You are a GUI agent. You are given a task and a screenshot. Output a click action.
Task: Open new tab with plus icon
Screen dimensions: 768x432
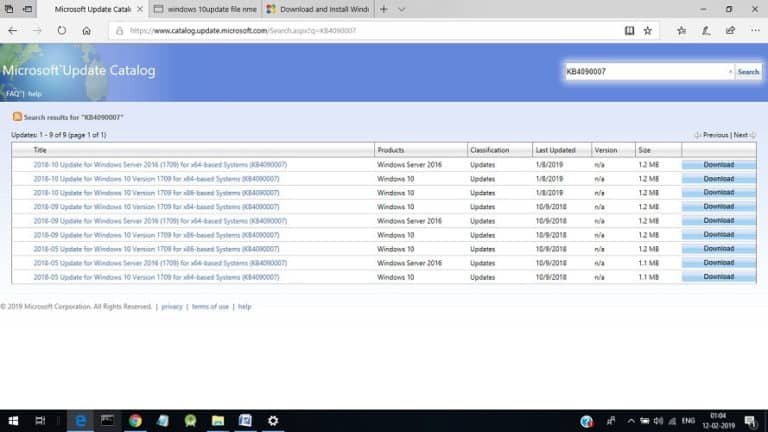click(x=383, y=9)
